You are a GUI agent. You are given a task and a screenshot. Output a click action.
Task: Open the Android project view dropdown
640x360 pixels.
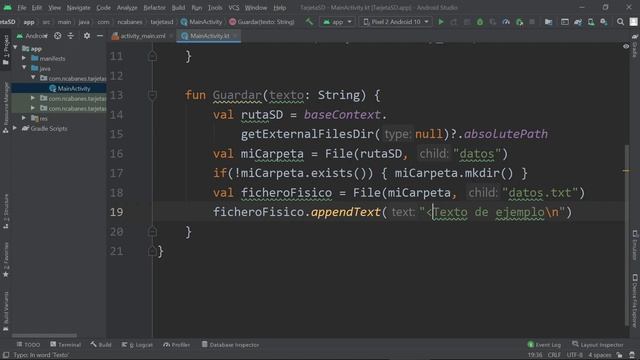(x=33, y=36)
